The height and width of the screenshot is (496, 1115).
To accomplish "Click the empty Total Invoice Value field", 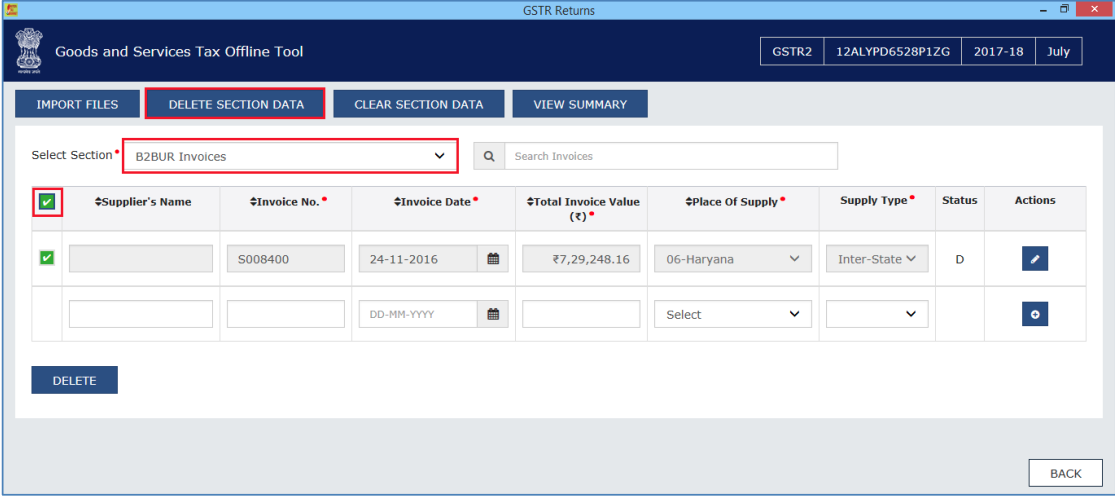I will coord(581,314).
